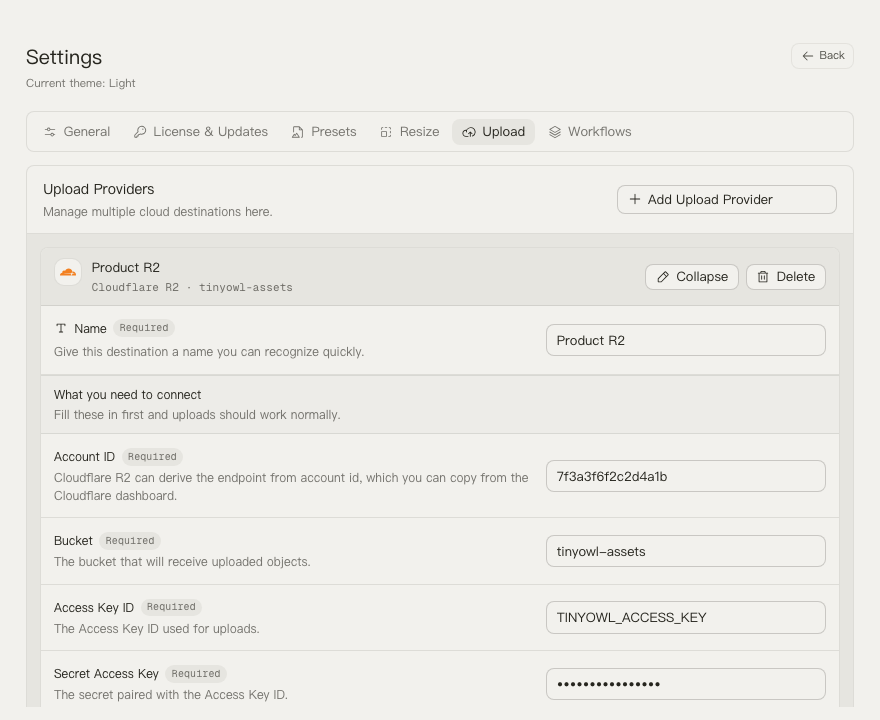Click Add Upload Provider button
The width and height of the screenshot is (880, 720).
coord(727,199)
